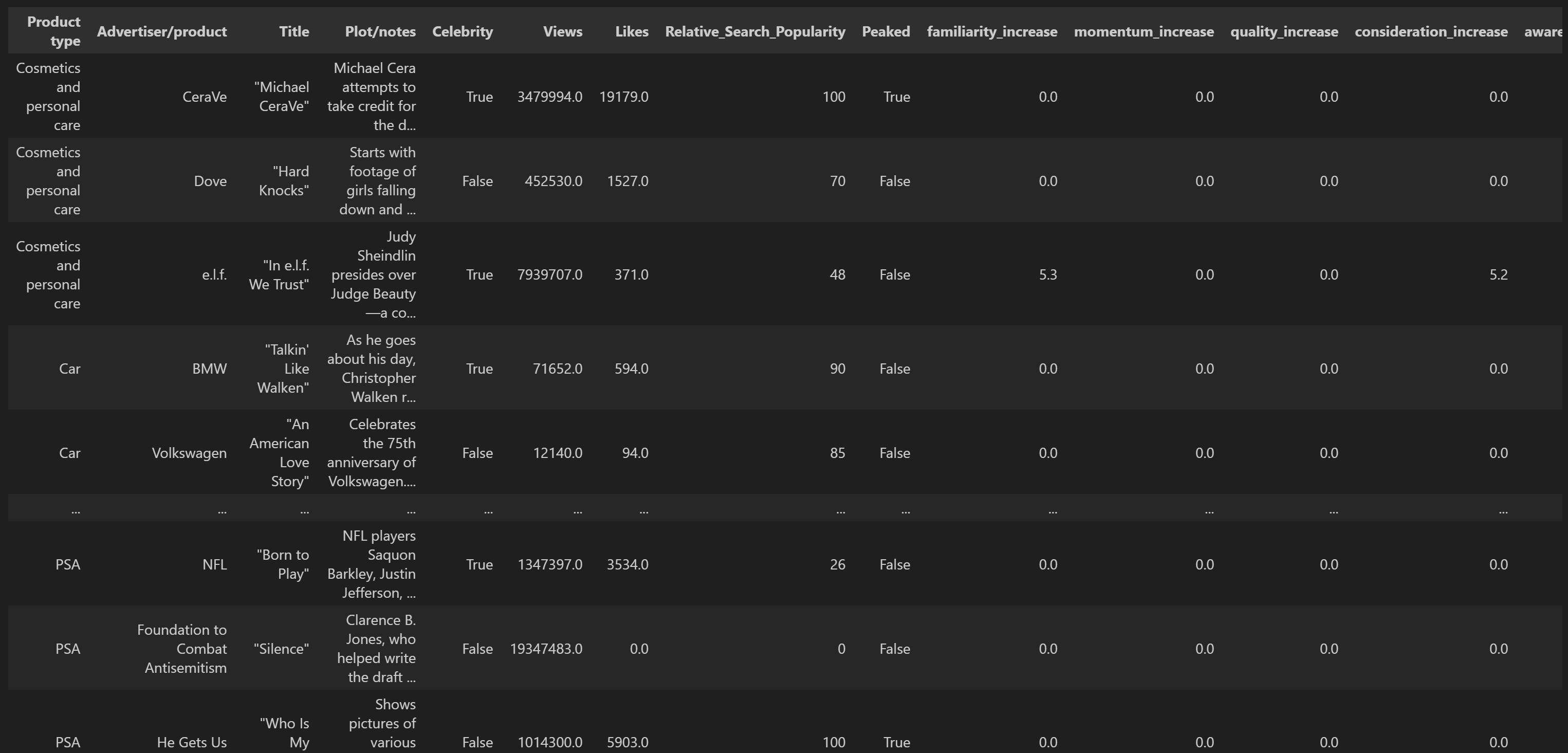
Task: Select the 'CeraVe' advertiser cell
Action: 205,97
